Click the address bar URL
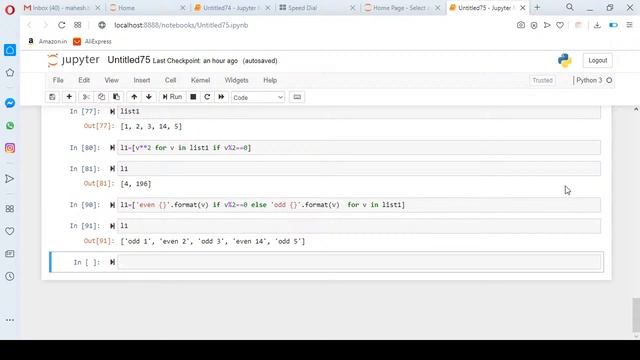 pyautogui.click(x=181, y=25)
